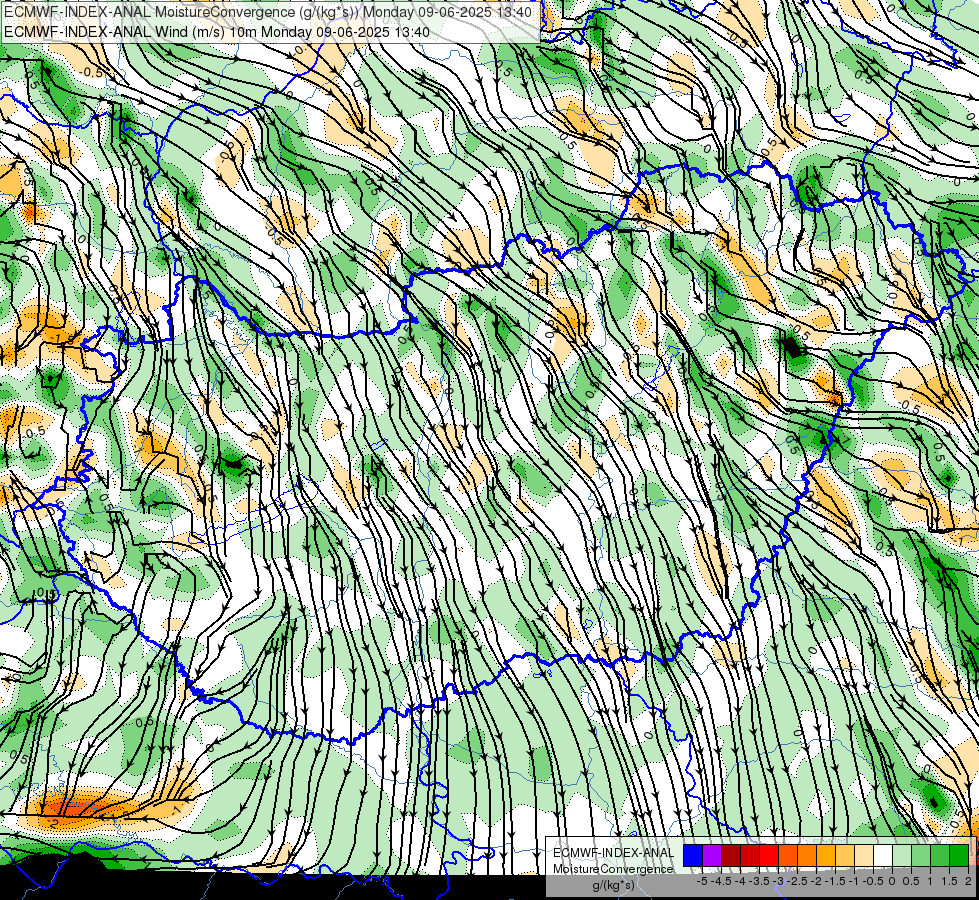The width and height of the screenshot is (979, 900).
Task: Click the 'g/(kg*s)' unit label in legend
Action: [x=613, y=885]
